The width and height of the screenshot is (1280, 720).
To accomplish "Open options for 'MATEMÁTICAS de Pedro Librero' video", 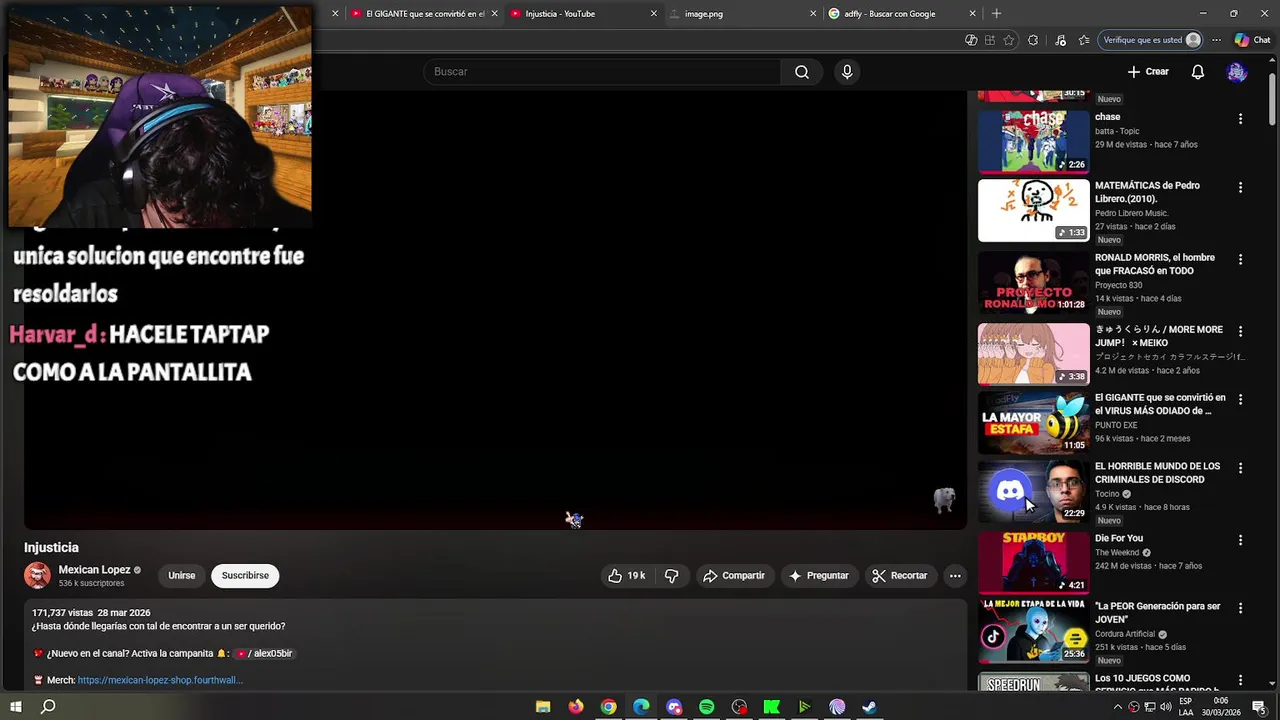I will click(1240, 188).
